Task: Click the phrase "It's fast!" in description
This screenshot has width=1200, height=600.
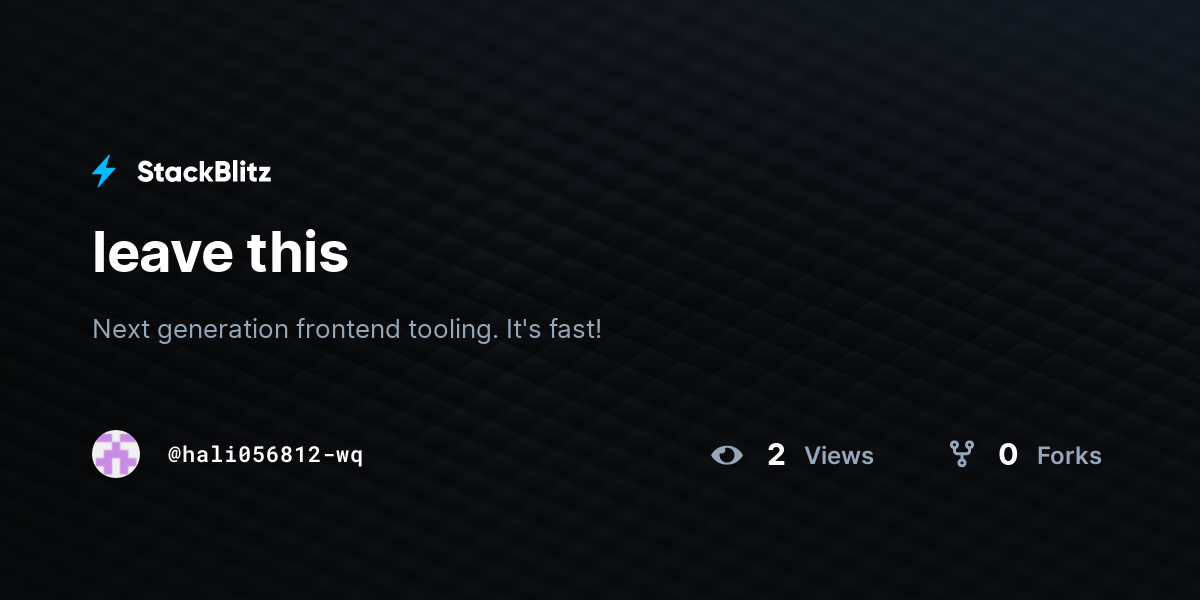Action: coord(554,328)
